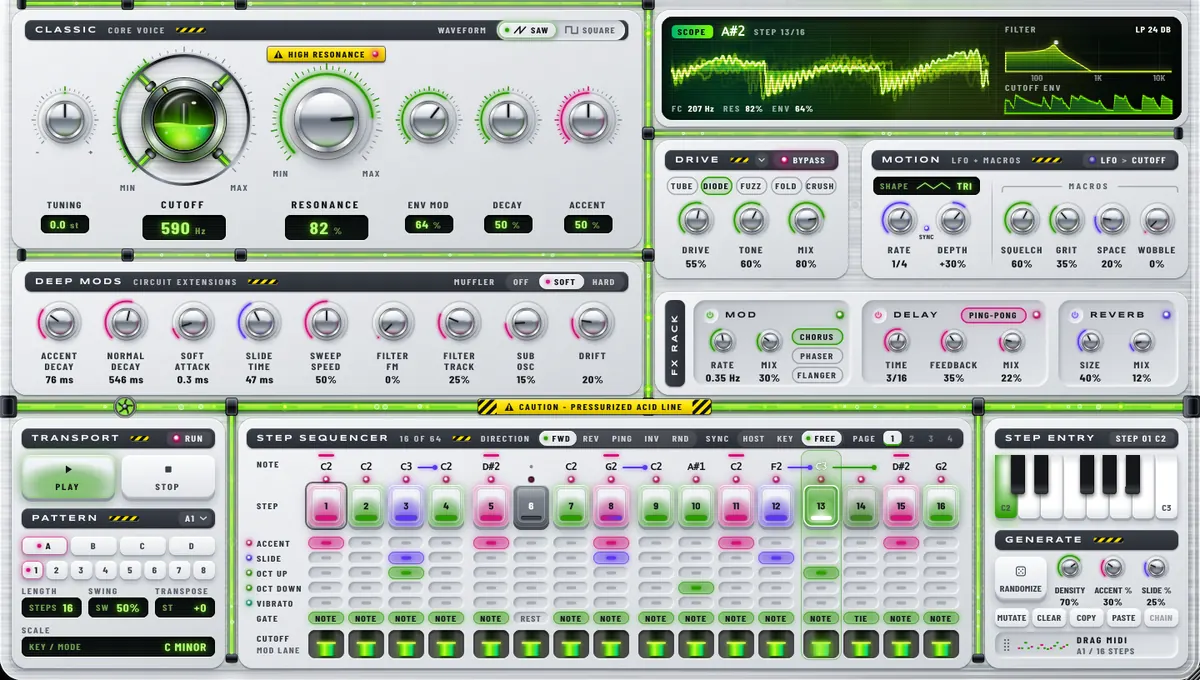Select the Saw waveform

(527, 30)
